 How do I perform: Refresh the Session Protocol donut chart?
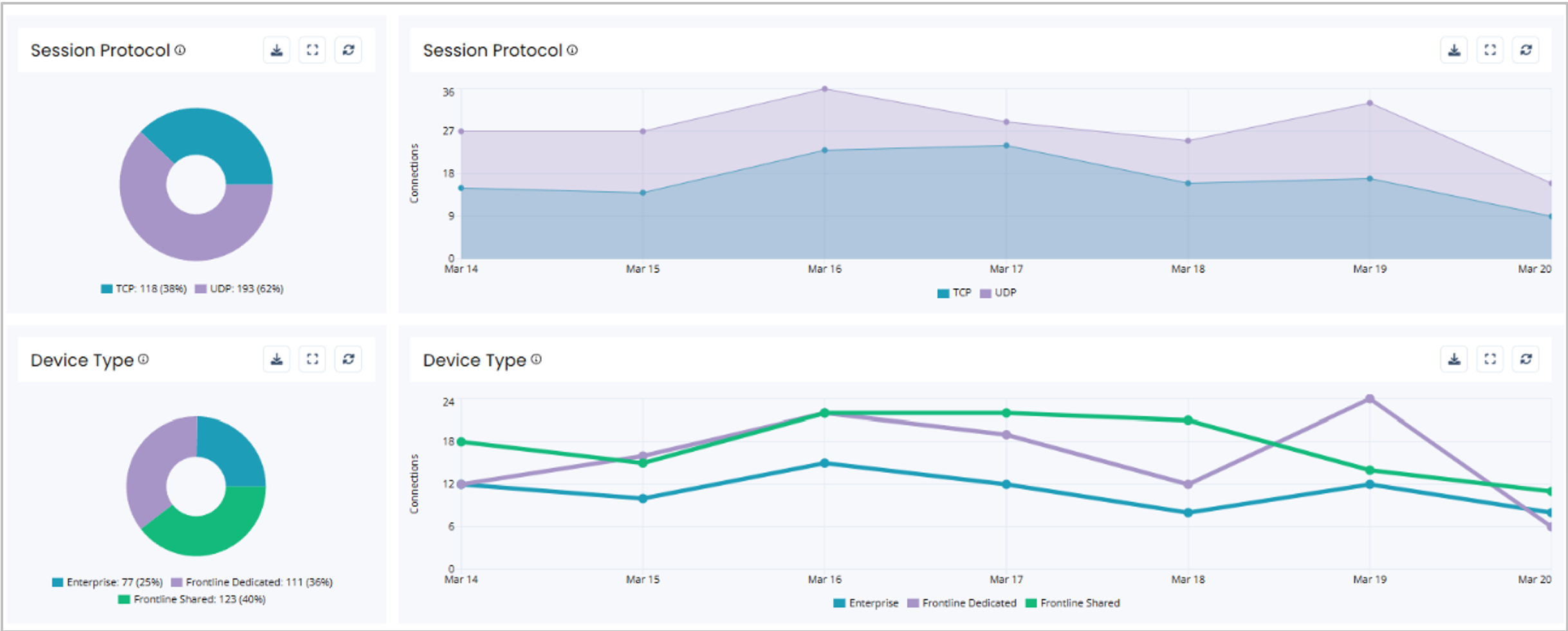pos(349,50)
